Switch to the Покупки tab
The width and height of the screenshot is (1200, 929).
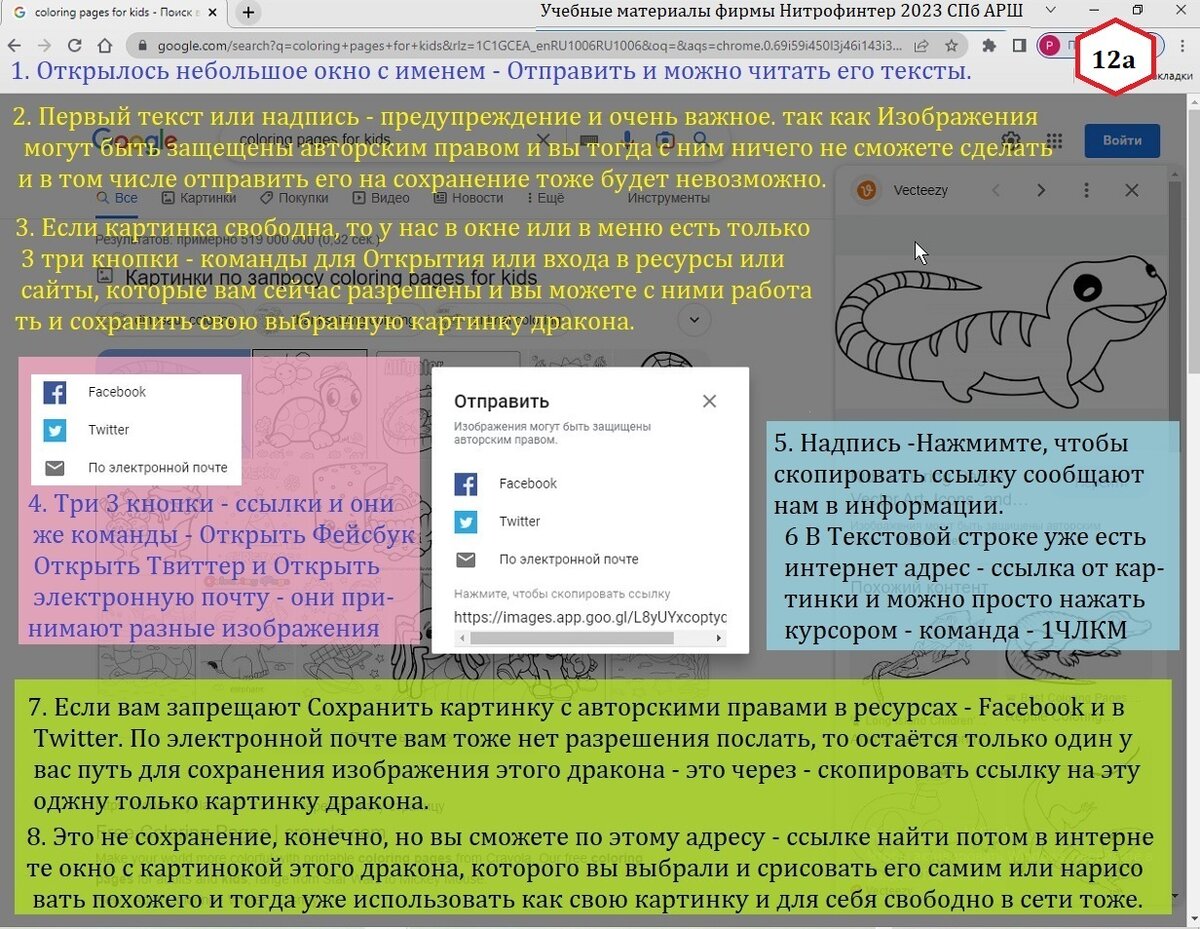coord(294,198)
